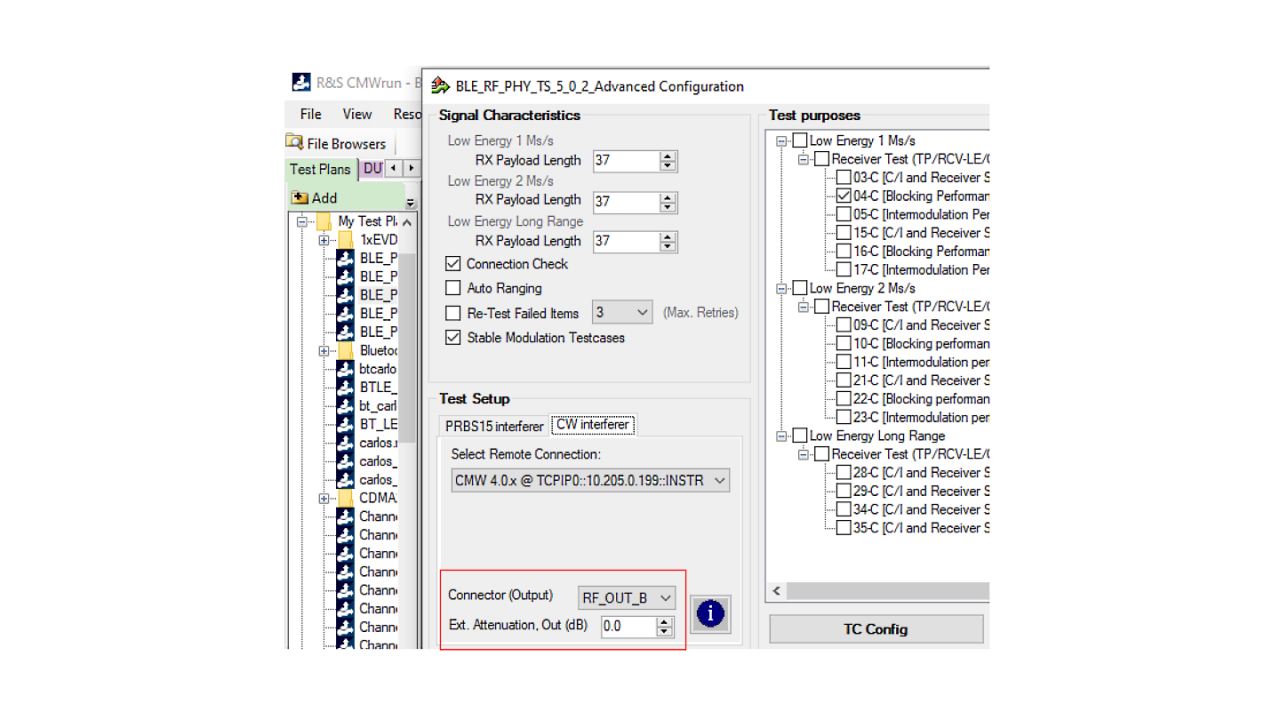Click the My Test Plans folder icon
Image resolution: width=1280 pixels, height=720 pixels.
pos(325,221)
